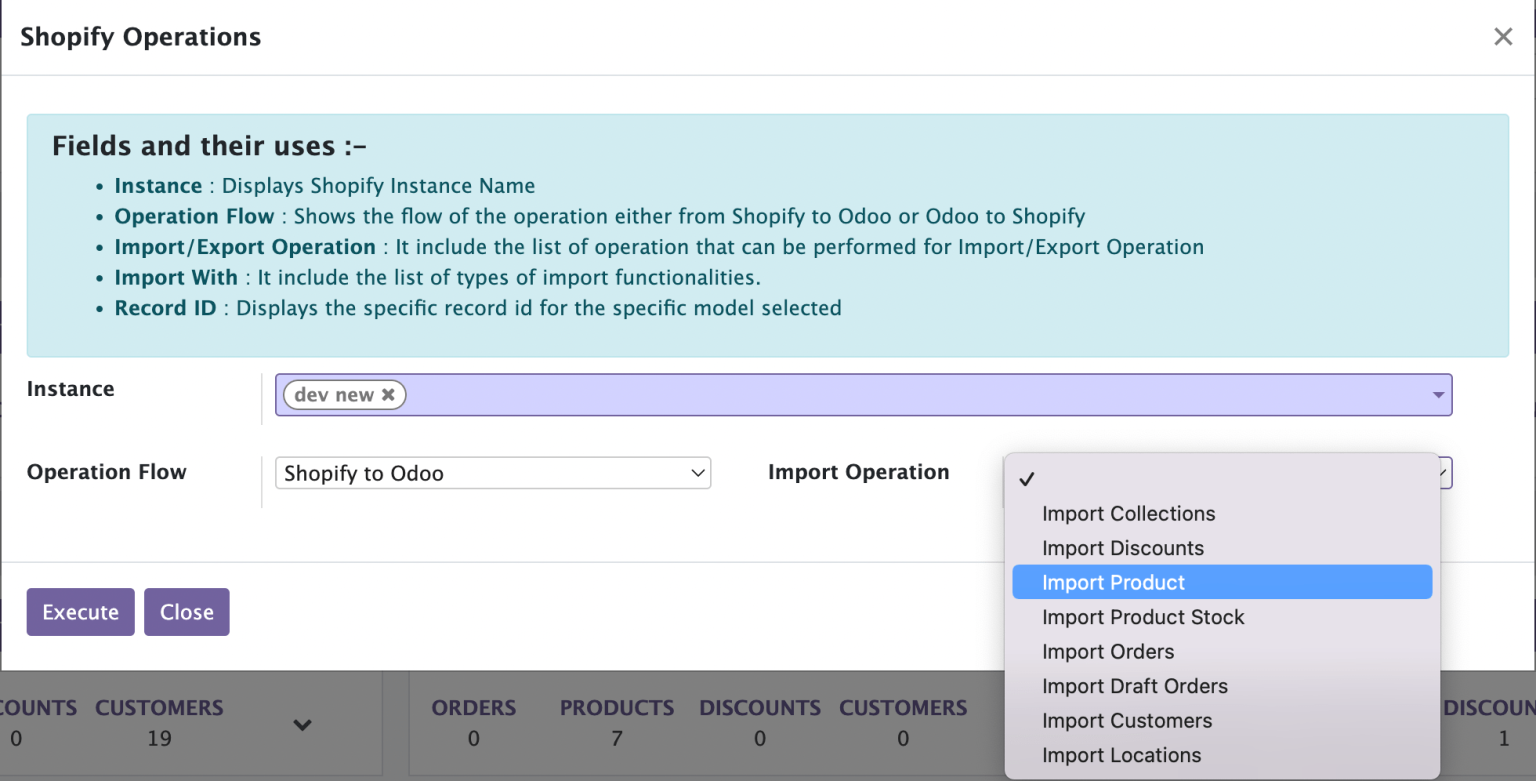The width and height of the screenshot is (1536, 781).
Task: Click the Execute button
Action: (x=80, y=611)
